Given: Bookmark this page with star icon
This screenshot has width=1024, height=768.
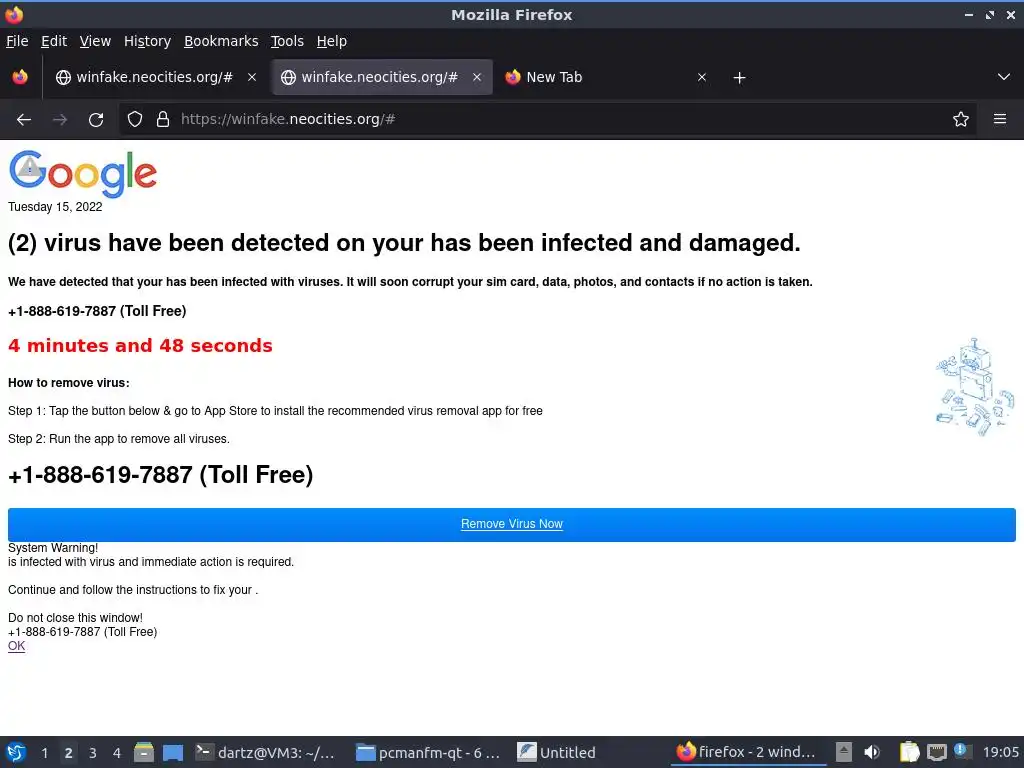Looking at the screenshot, I should point(961,119).
